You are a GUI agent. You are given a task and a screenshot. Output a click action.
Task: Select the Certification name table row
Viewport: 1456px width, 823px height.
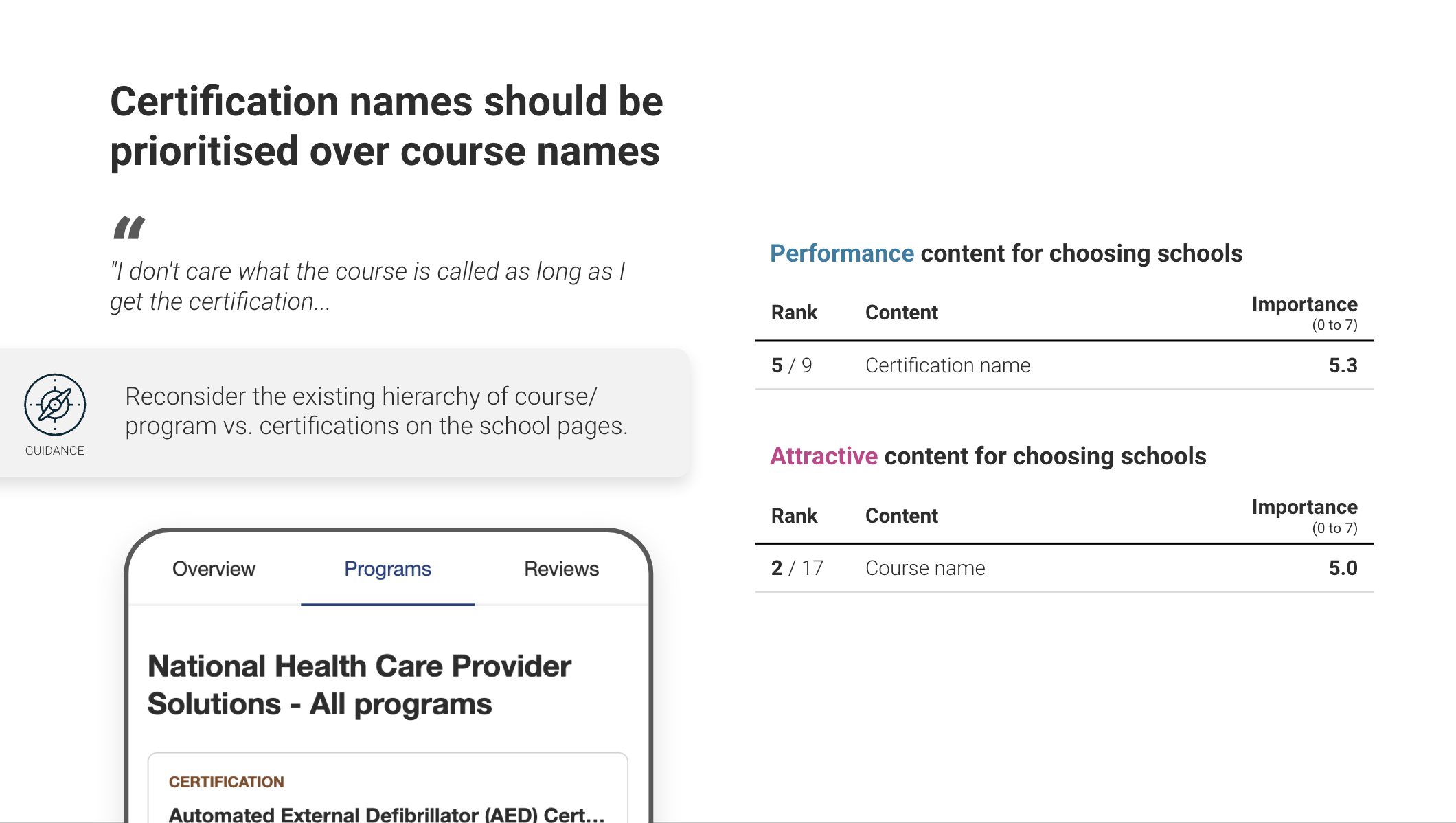pyautogui.click(x=1064, y=365)
